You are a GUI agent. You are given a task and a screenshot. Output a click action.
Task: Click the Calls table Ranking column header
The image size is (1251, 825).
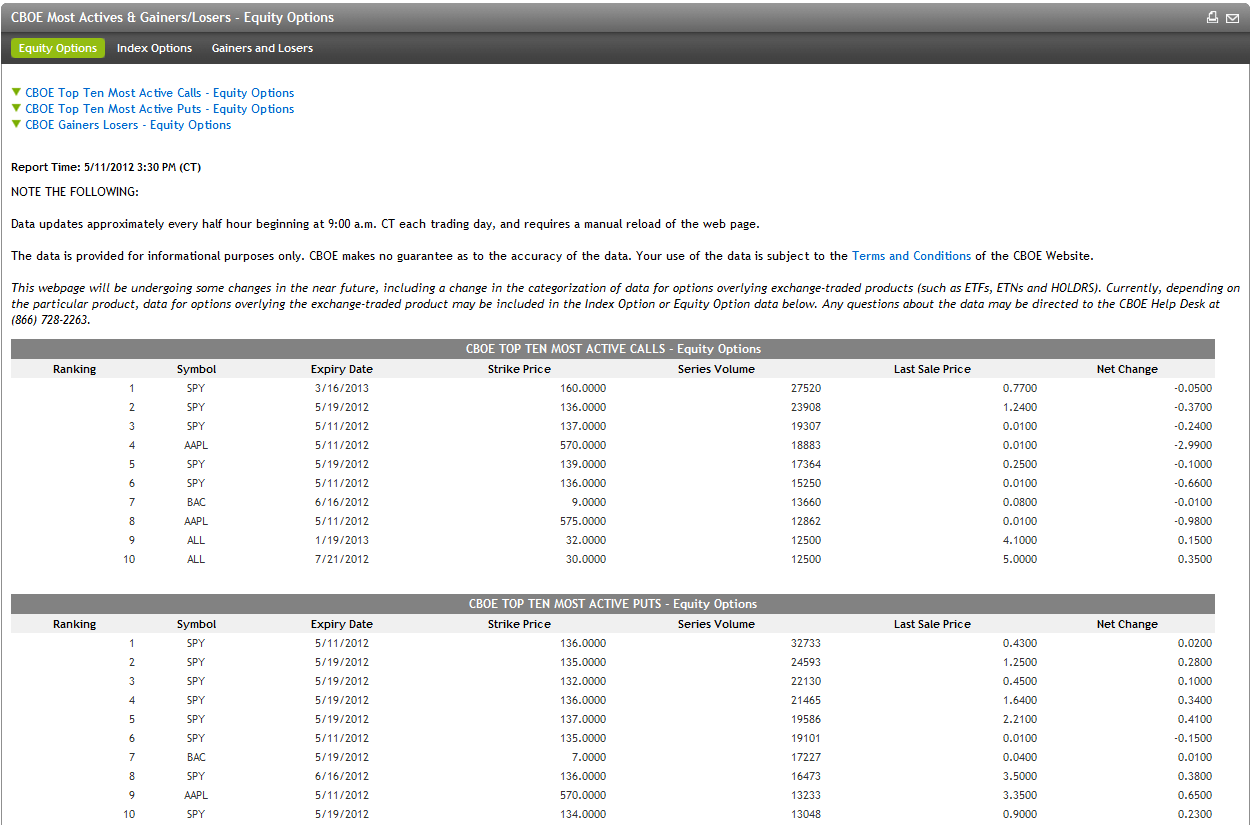coord(75,369)
